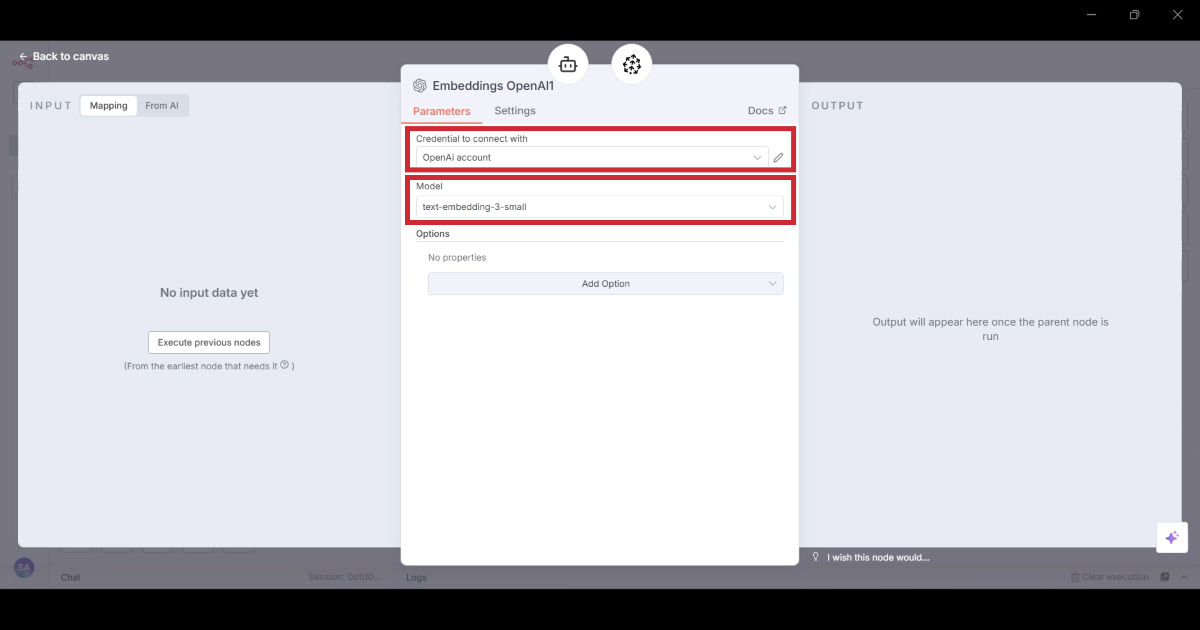Click the SA user avatar
This screenshot has width=1200, height=630.
[24, 568]
